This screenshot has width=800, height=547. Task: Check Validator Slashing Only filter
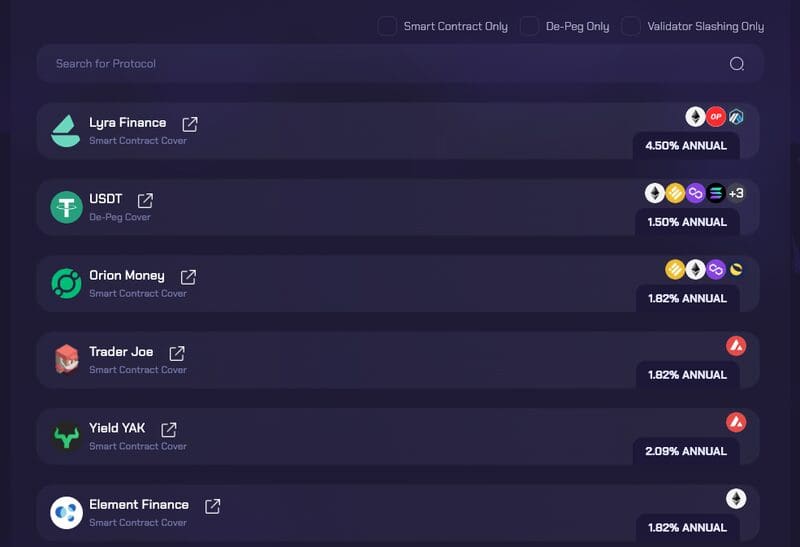click(x=631, y=27)
